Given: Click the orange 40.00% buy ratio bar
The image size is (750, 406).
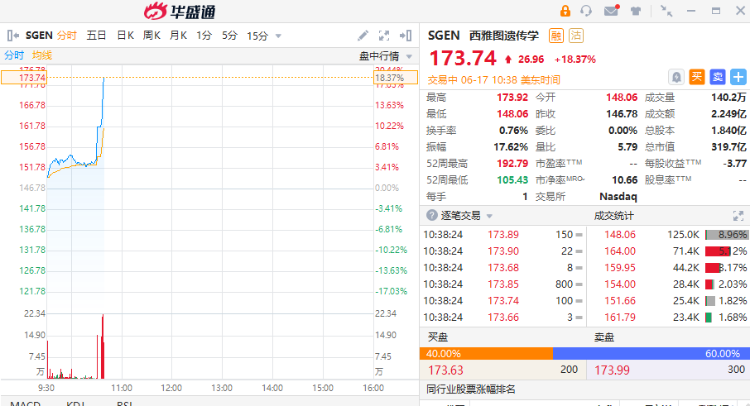Looking at the screenshot, I should click(x=486, y=353).
